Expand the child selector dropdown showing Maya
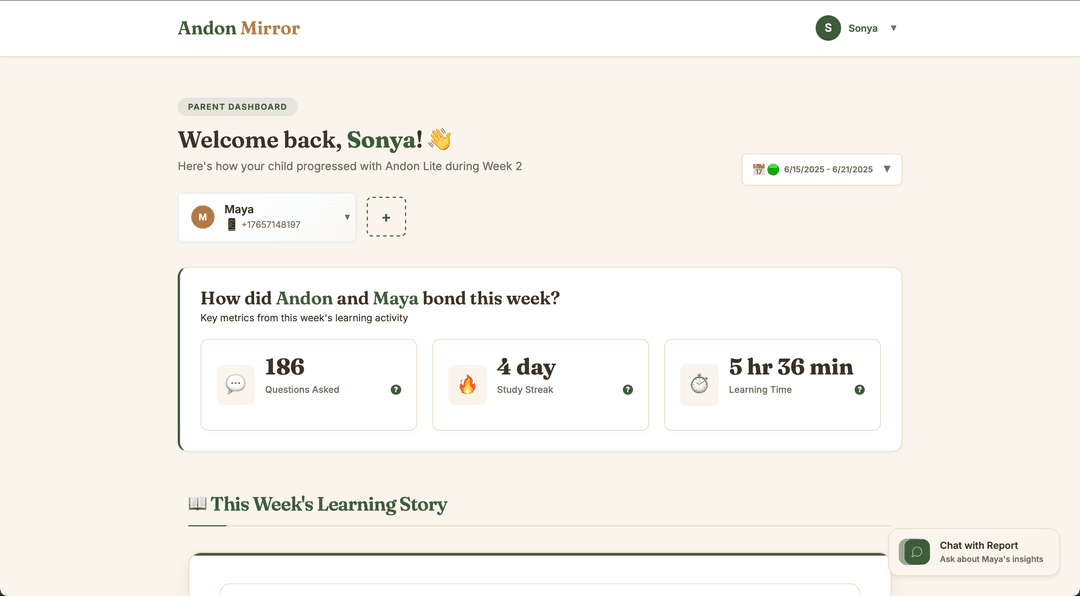The image size is (1080, 596). tap(346, 216)
